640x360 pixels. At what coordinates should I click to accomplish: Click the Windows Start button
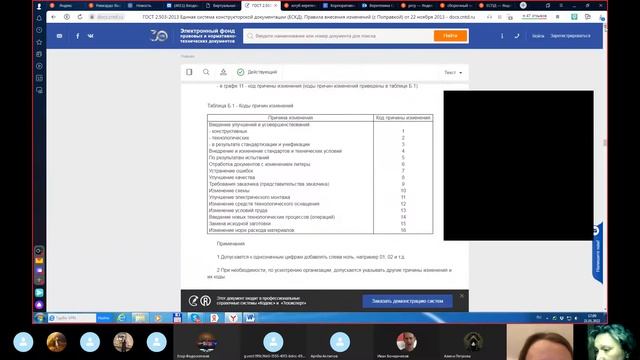40,318
